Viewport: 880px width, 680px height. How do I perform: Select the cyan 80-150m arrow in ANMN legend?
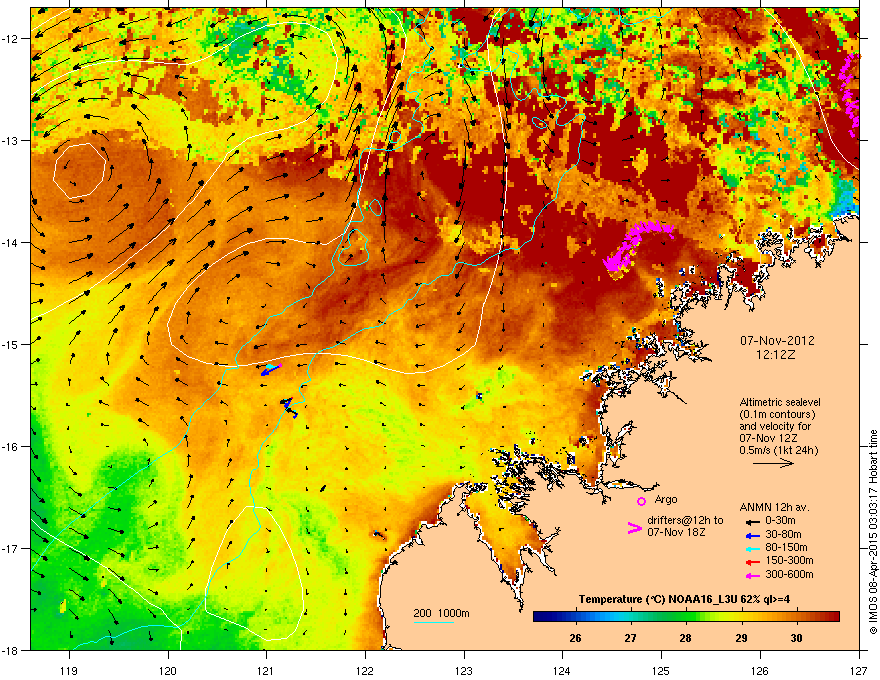(x=751, y=548)
